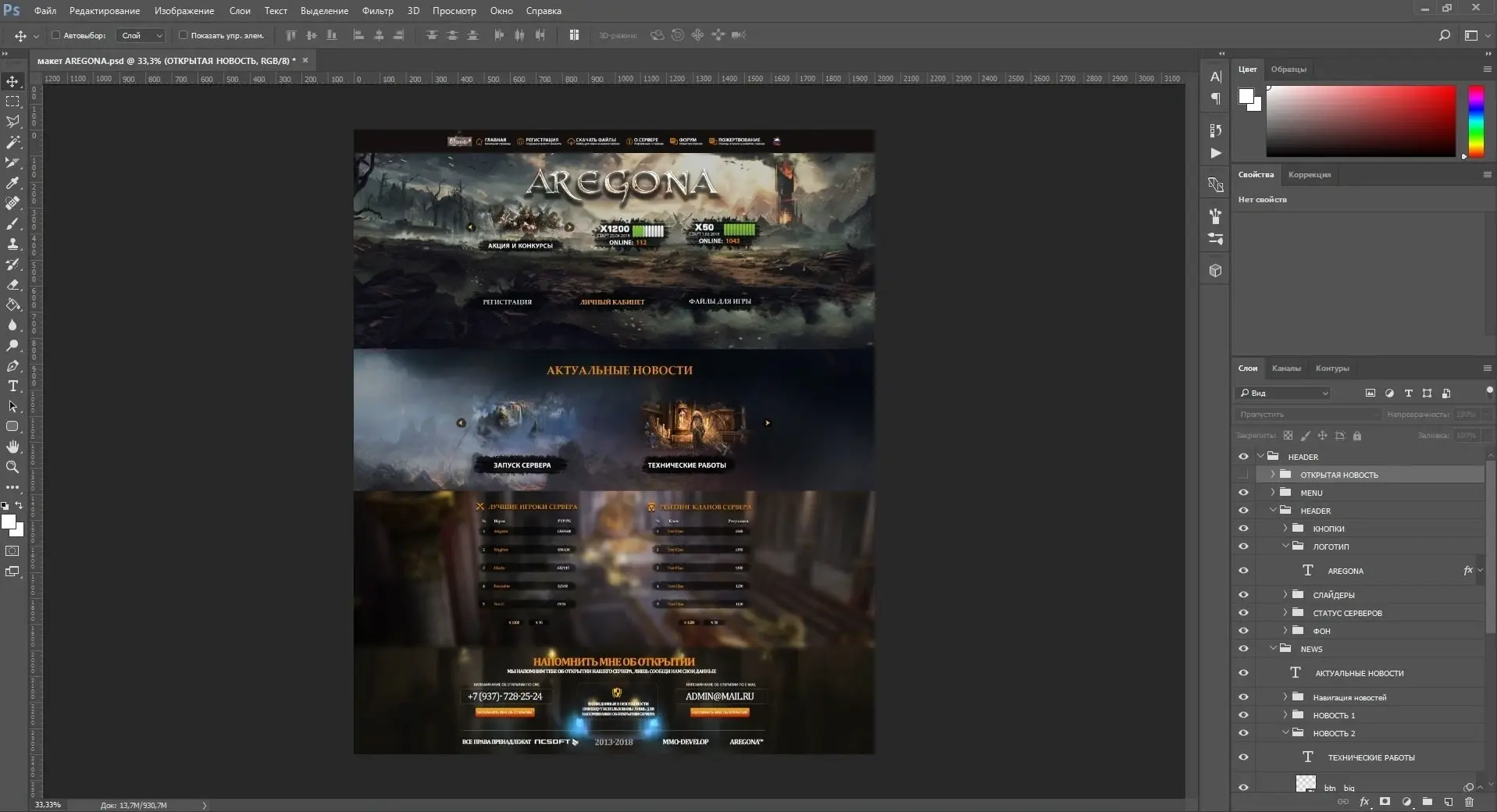Open the 3D panel cube icon
Image resolution: width=1497 pixels, height=812 pixels.
click(x=1215, y=270)
